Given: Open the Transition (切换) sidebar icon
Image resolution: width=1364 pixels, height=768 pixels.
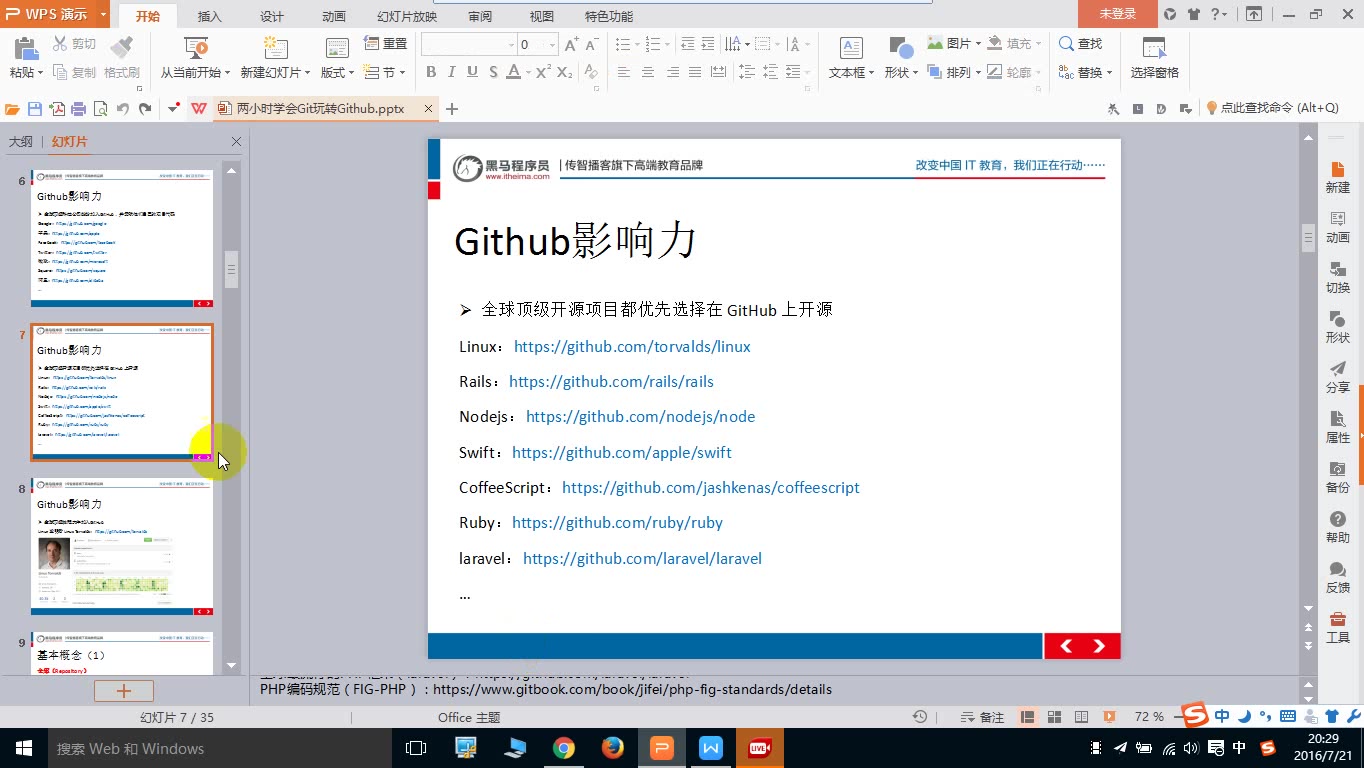Looking at the screenshot, I should 1338,277.
